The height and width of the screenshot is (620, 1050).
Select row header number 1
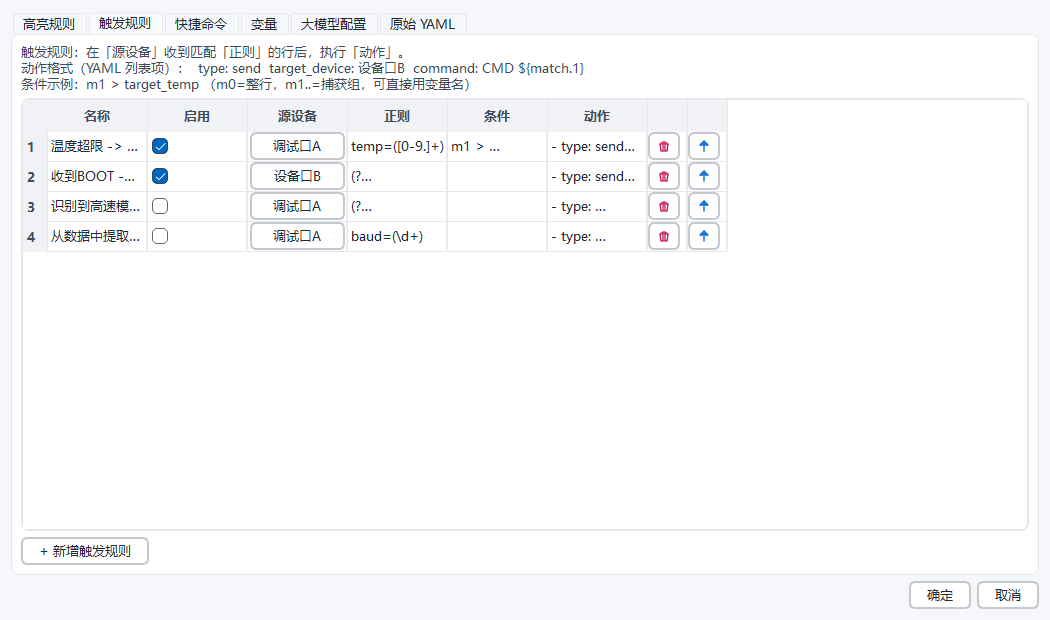tap(35, 146)
